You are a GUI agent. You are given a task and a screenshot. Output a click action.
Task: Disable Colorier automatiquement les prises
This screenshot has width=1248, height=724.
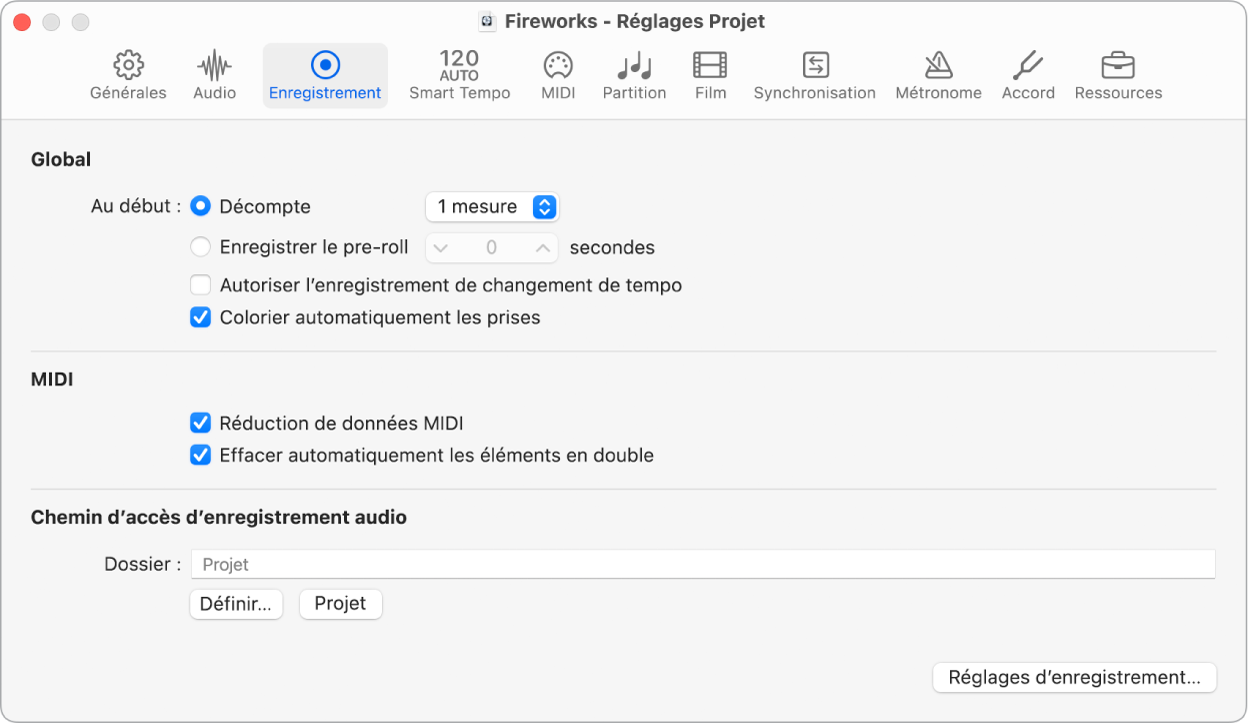[200, 317]
